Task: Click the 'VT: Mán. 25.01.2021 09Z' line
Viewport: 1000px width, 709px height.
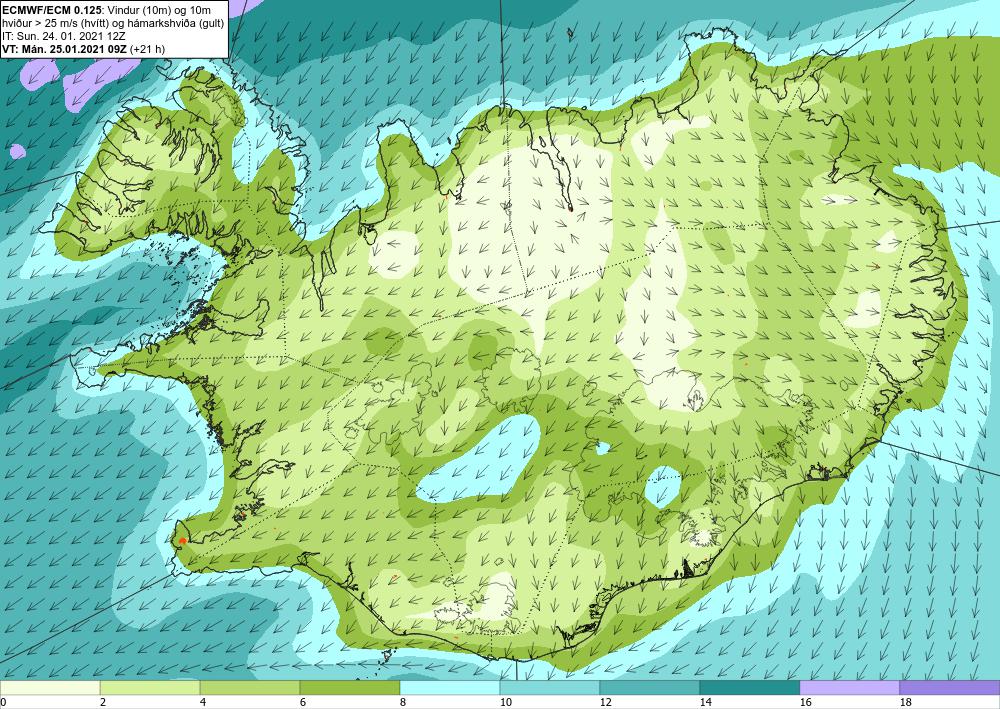Action: coord(64,48)
